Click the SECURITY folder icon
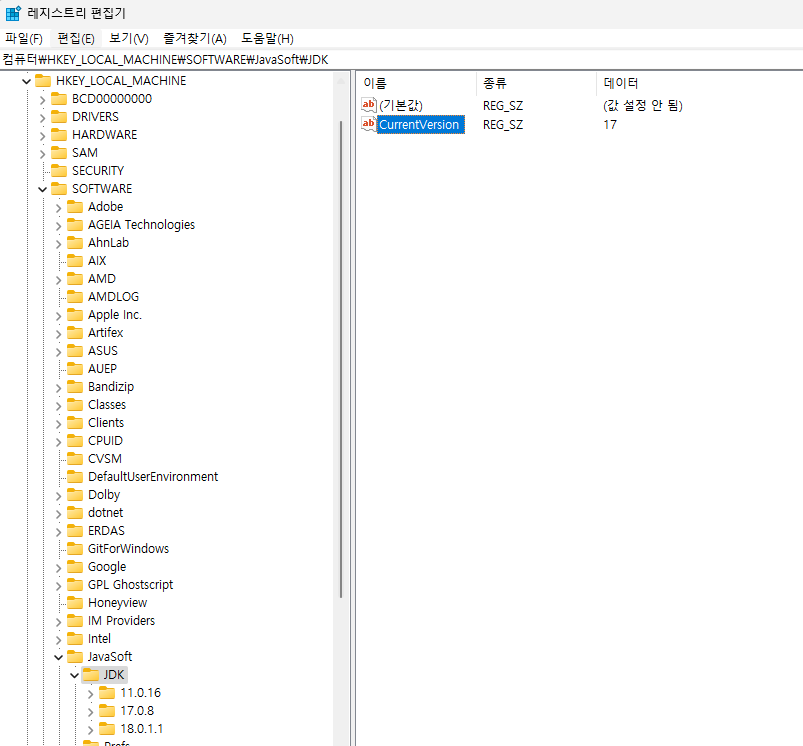This screenshot has width=803, height=746. point(59,170)
